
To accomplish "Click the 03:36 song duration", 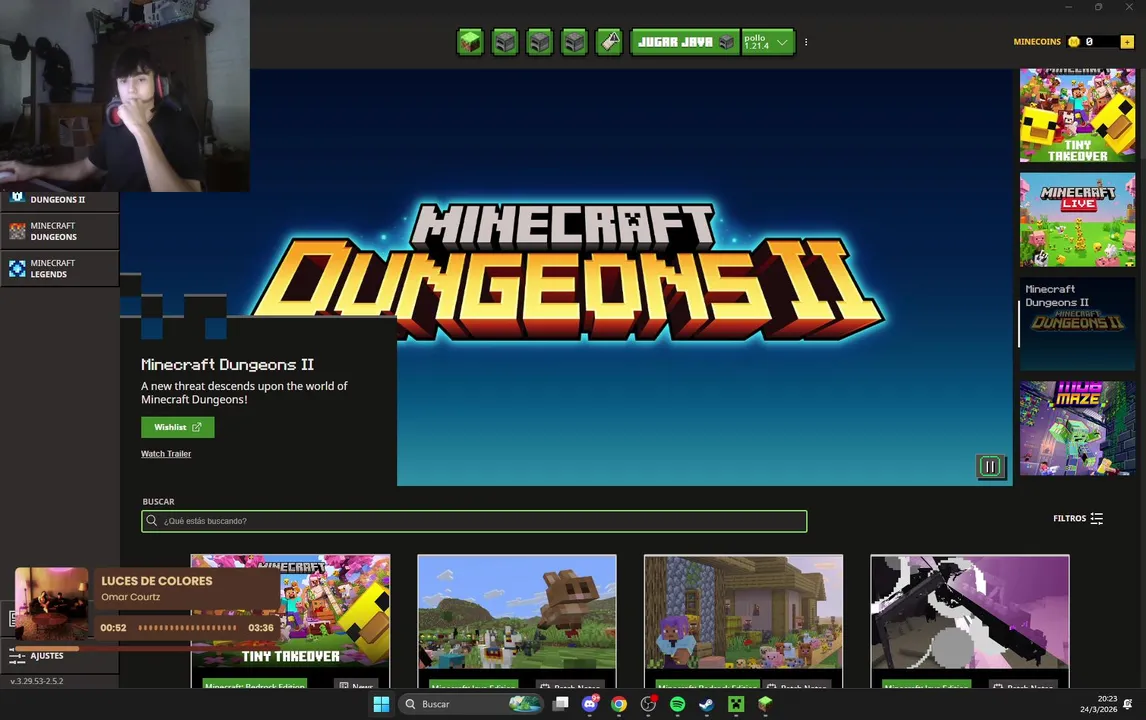I will (261, 628).
